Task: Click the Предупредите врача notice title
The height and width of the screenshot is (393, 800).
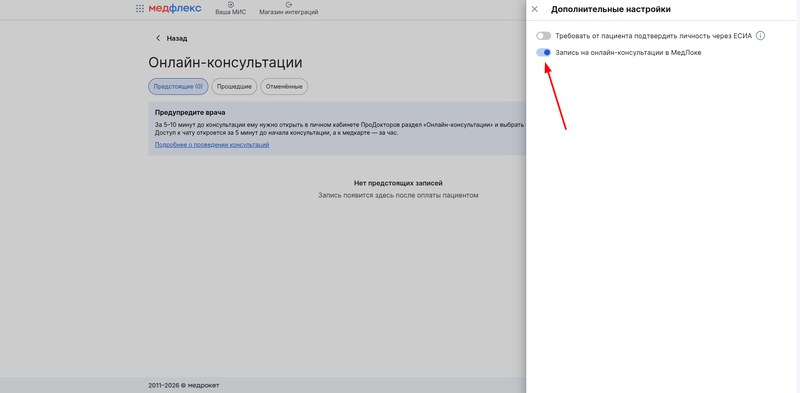Action: [190, 112]
